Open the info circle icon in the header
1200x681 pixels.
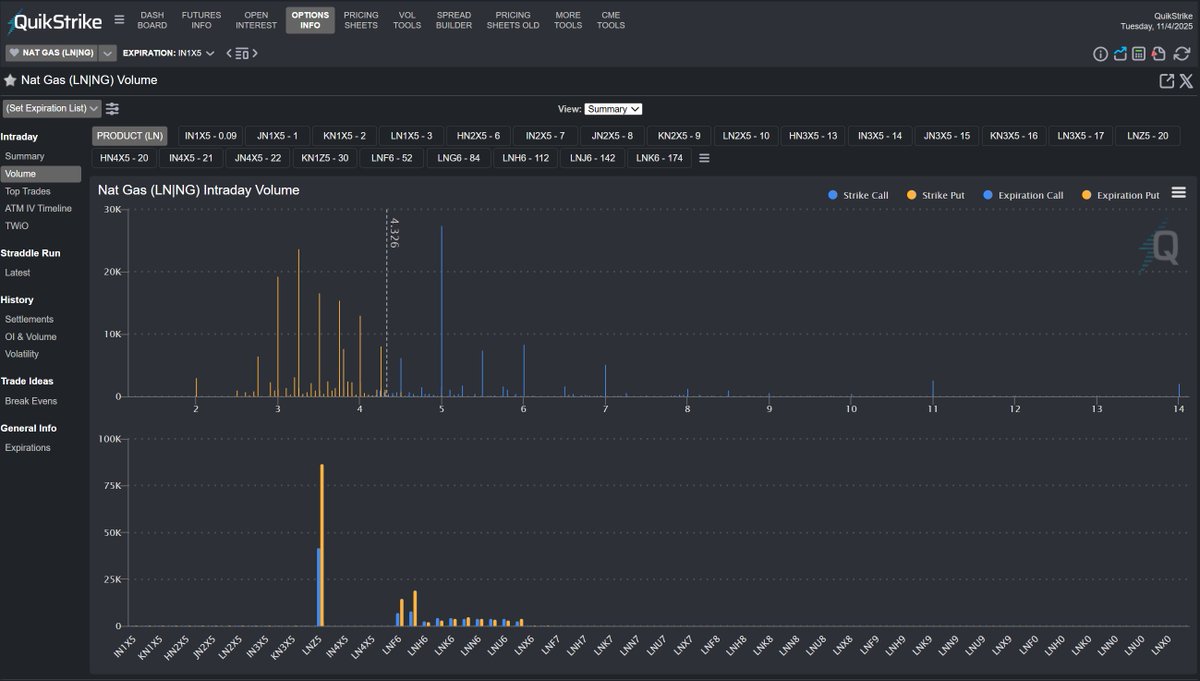(1101, 54)
